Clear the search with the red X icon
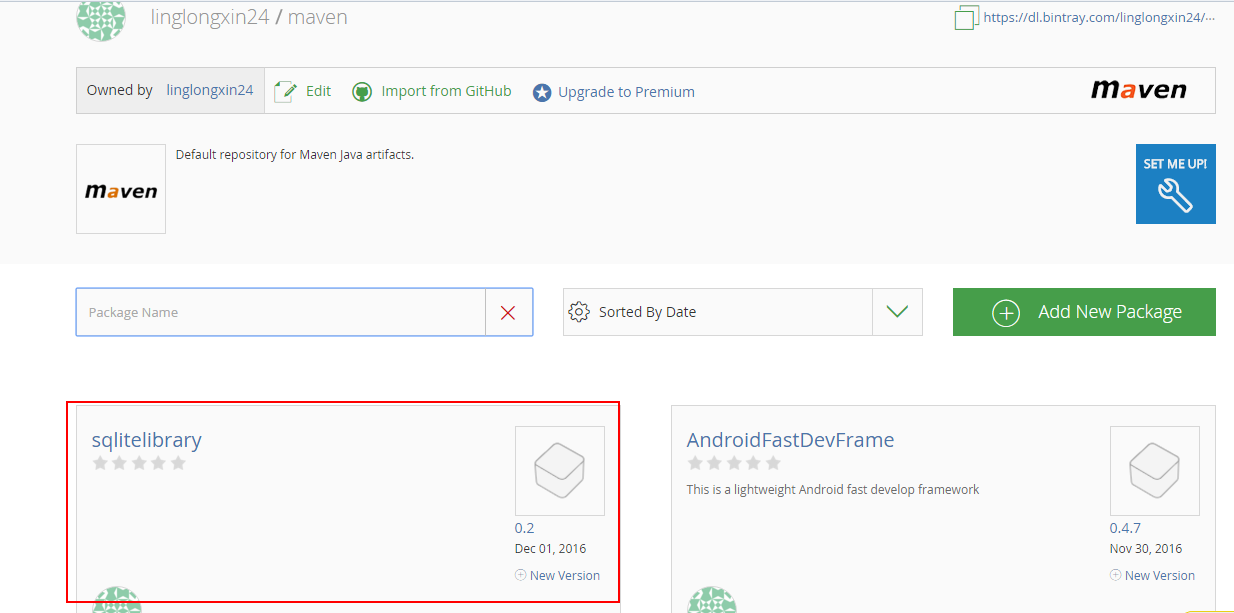Viewport: 1234px width, 613px height. (x=508, y=312)
